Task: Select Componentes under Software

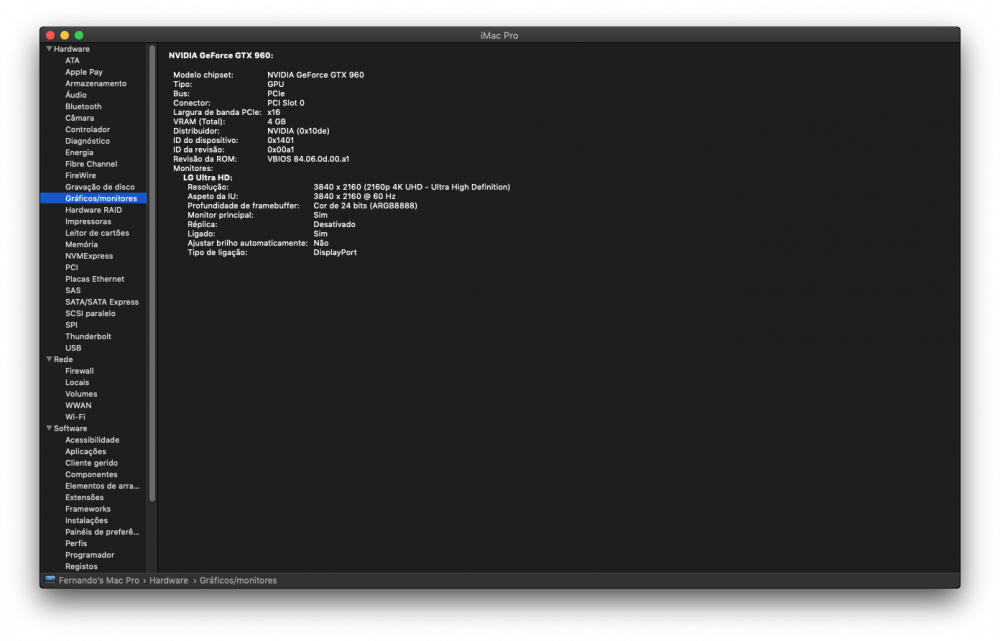Action: 91,474
